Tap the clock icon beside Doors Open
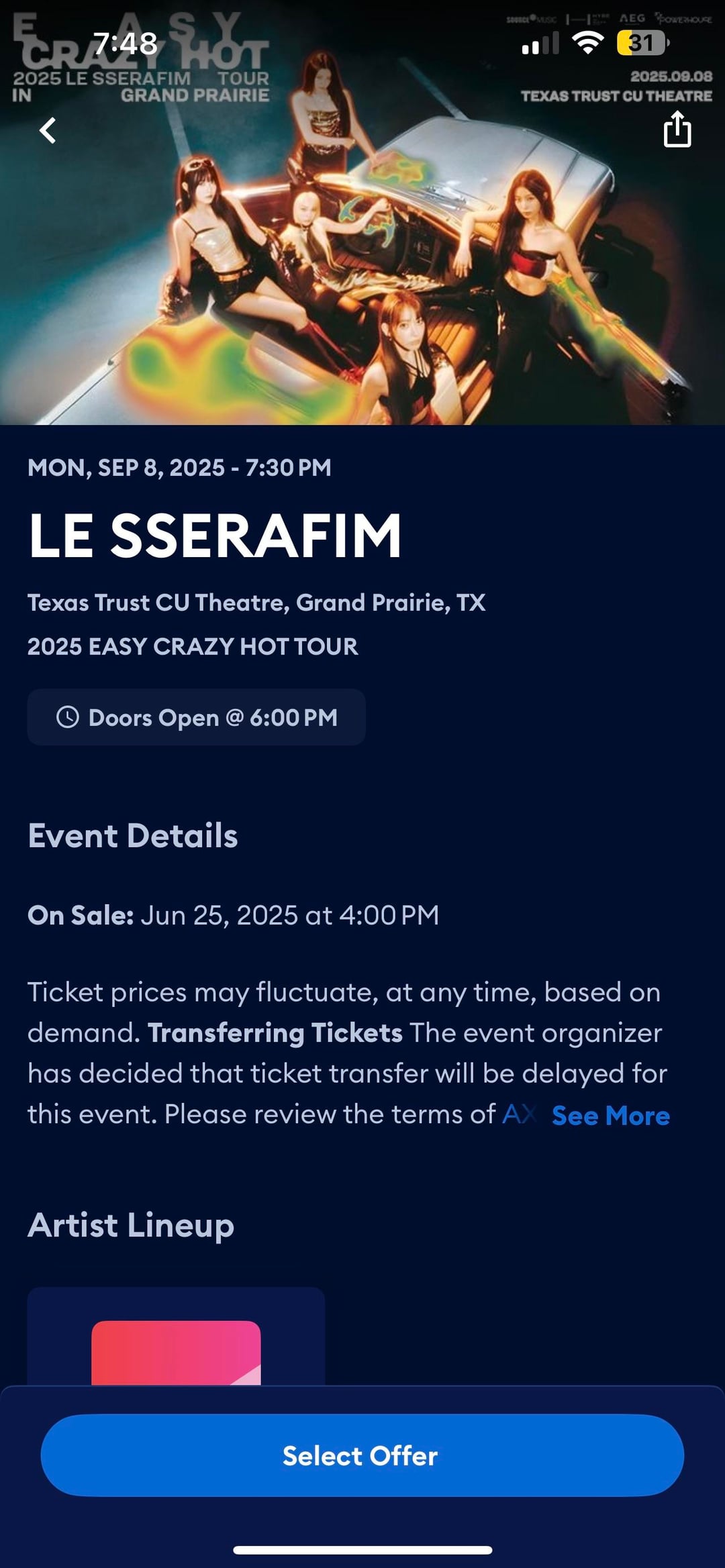The width and height of the screenshot is (725, 1568). point(67,717)
